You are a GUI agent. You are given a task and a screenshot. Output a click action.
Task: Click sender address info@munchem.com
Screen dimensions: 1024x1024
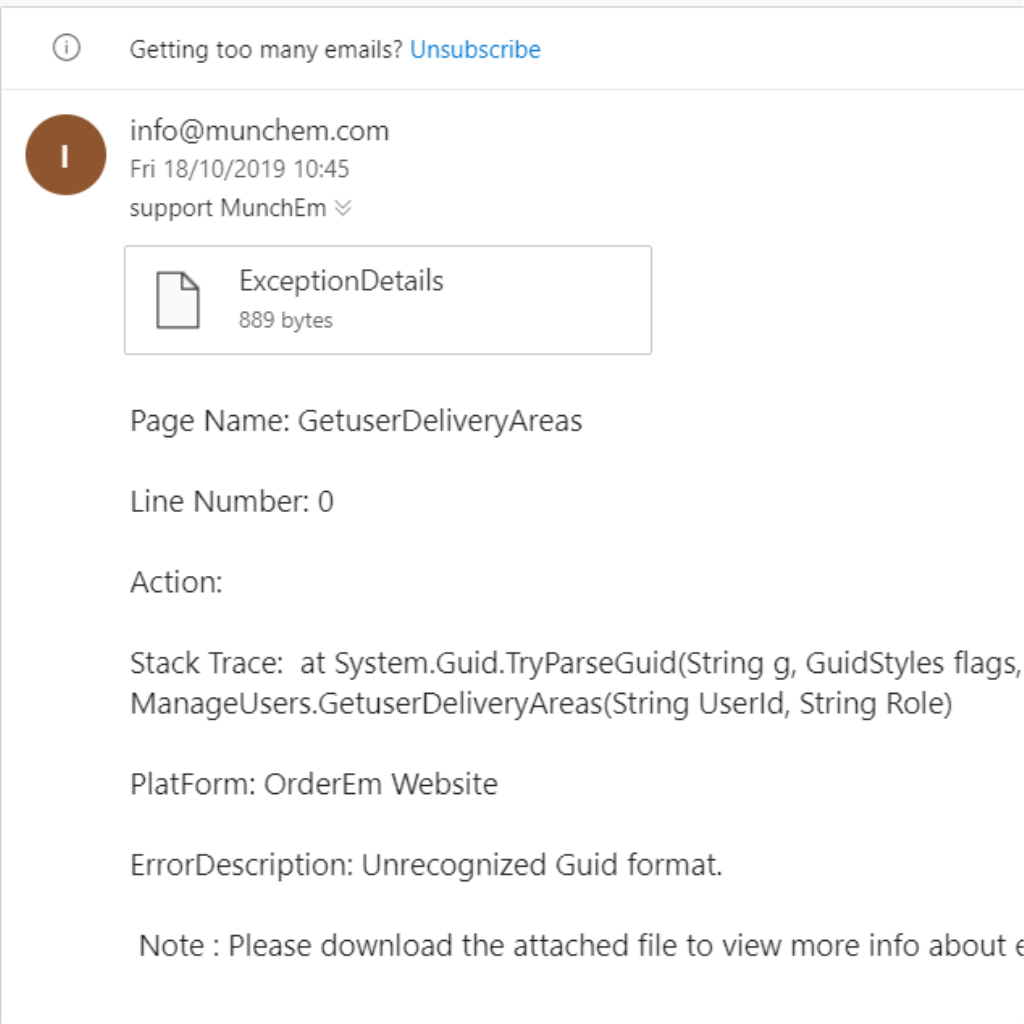coord(259,130)
